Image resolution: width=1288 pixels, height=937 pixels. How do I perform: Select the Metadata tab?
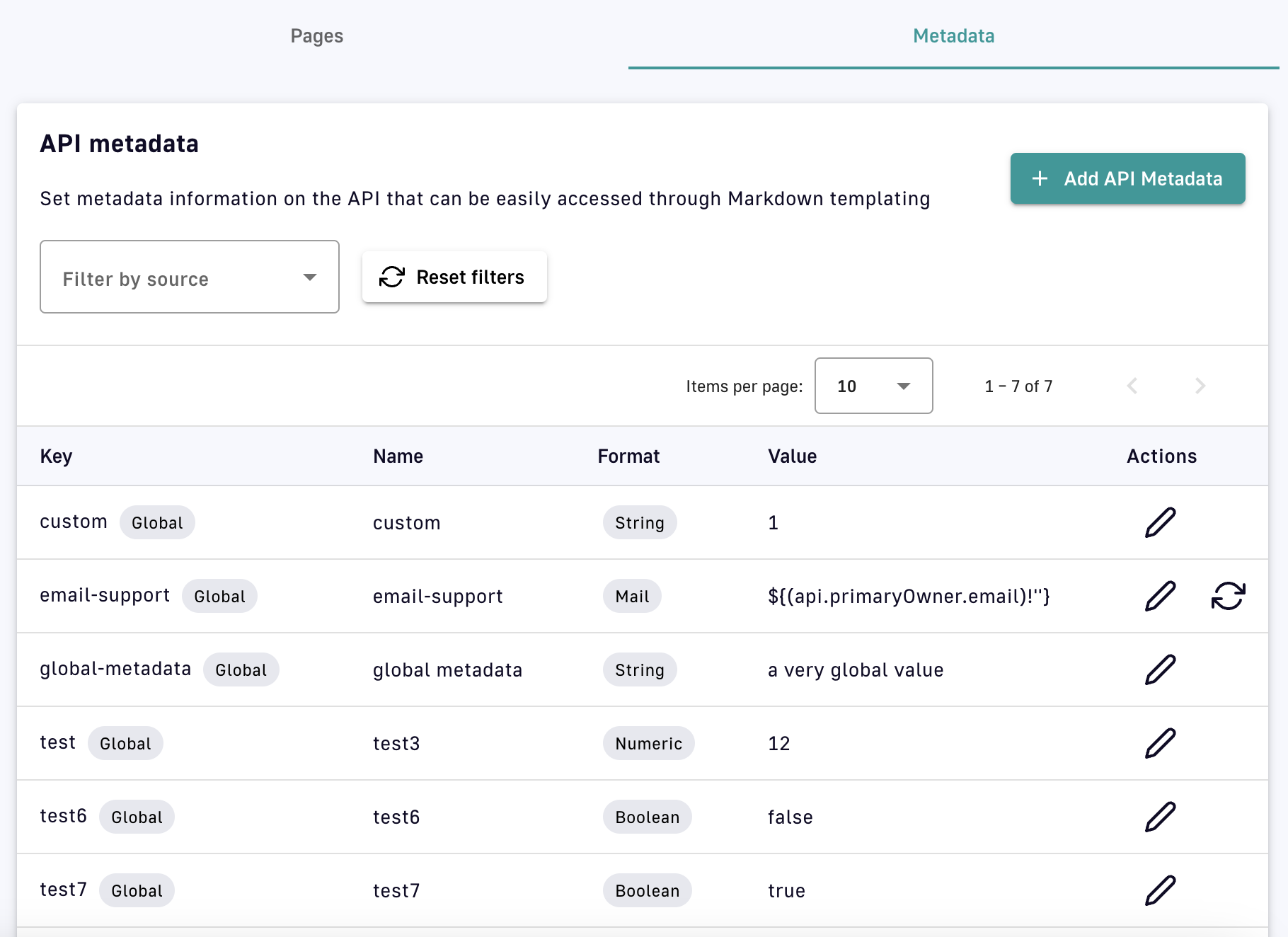[x=953, y=36]
